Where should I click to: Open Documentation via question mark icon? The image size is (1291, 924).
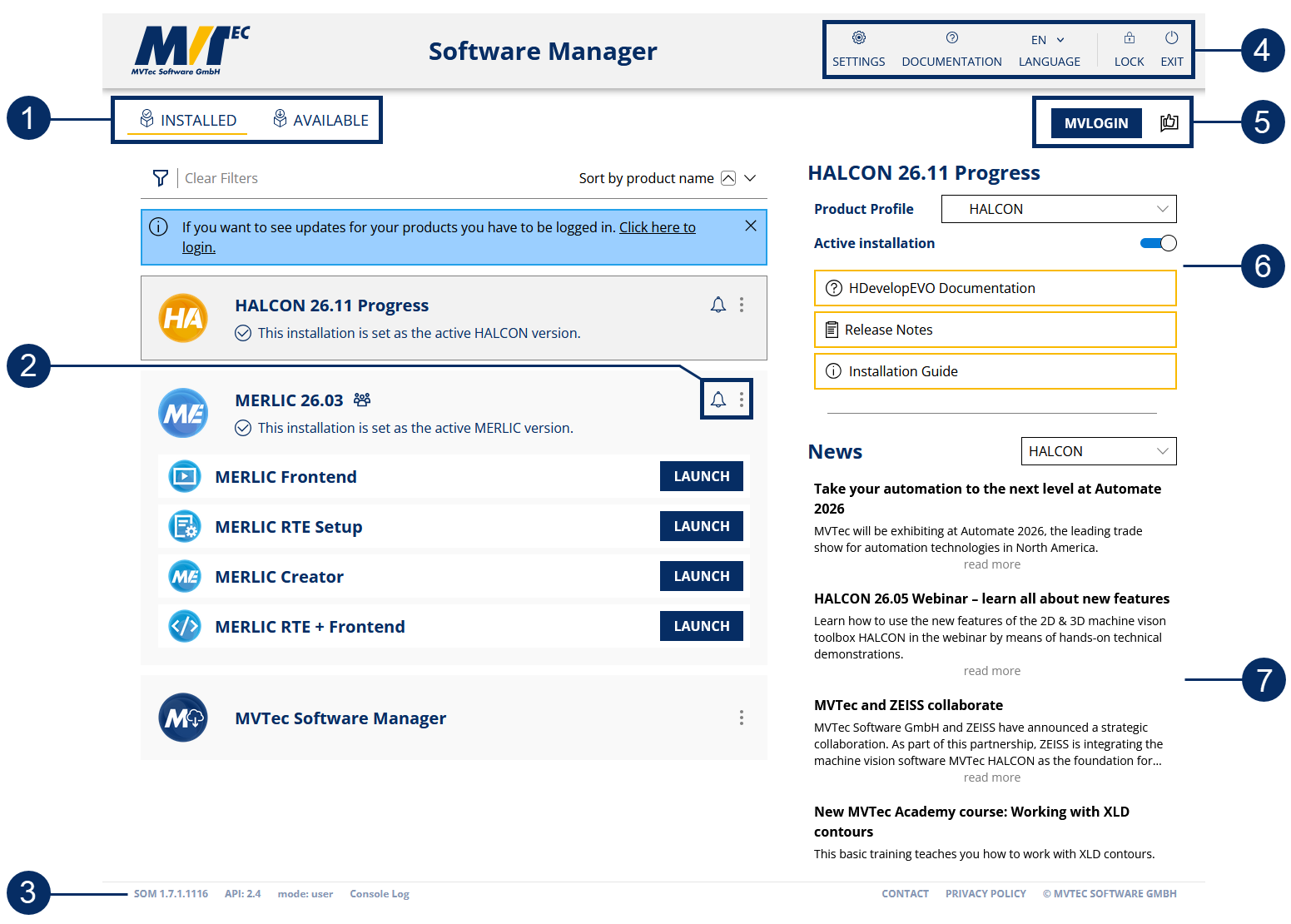(951, 37)
